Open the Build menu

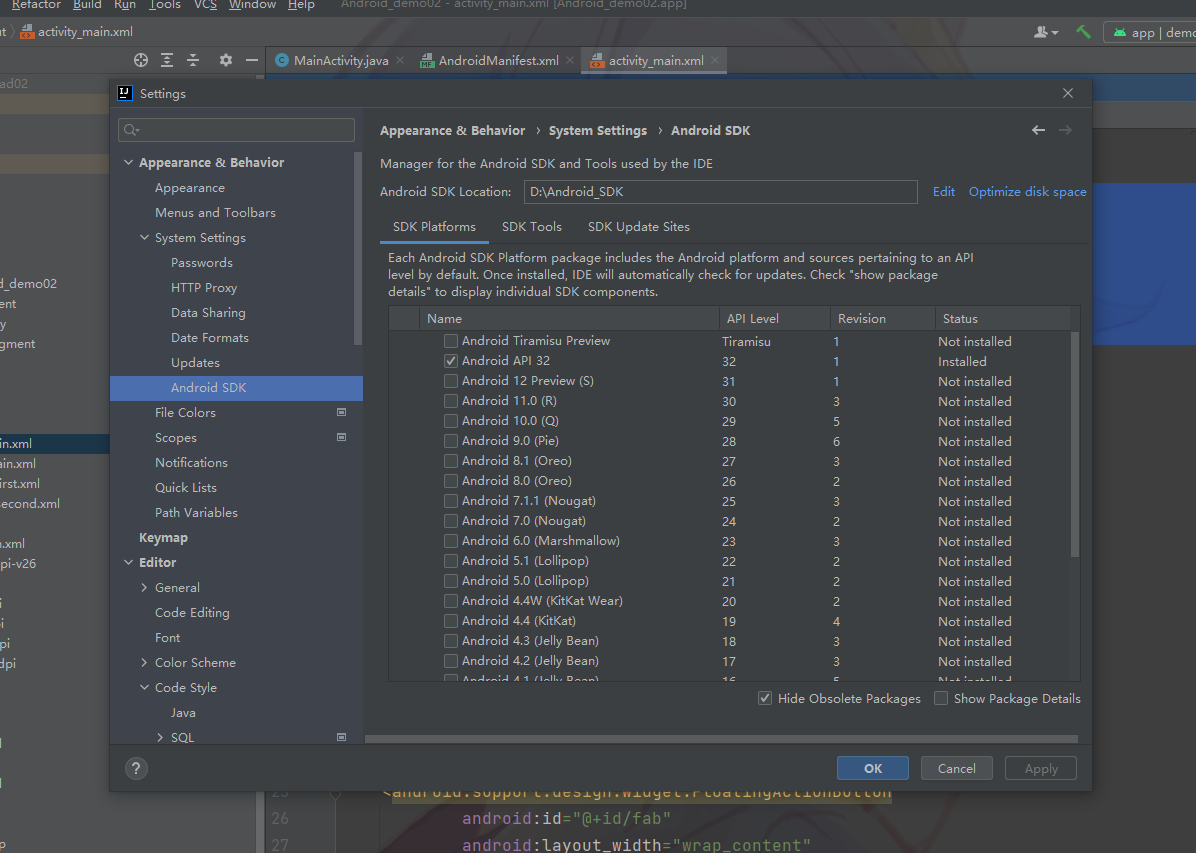(87, 5)
